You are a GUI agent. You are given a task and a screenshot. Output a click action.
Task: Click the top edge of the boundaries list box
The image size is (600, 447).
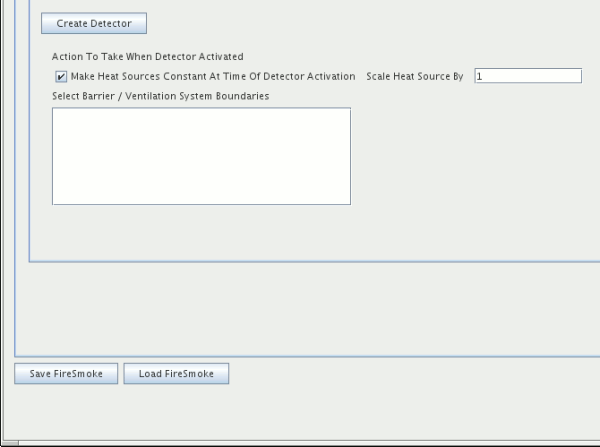point(201,109)
